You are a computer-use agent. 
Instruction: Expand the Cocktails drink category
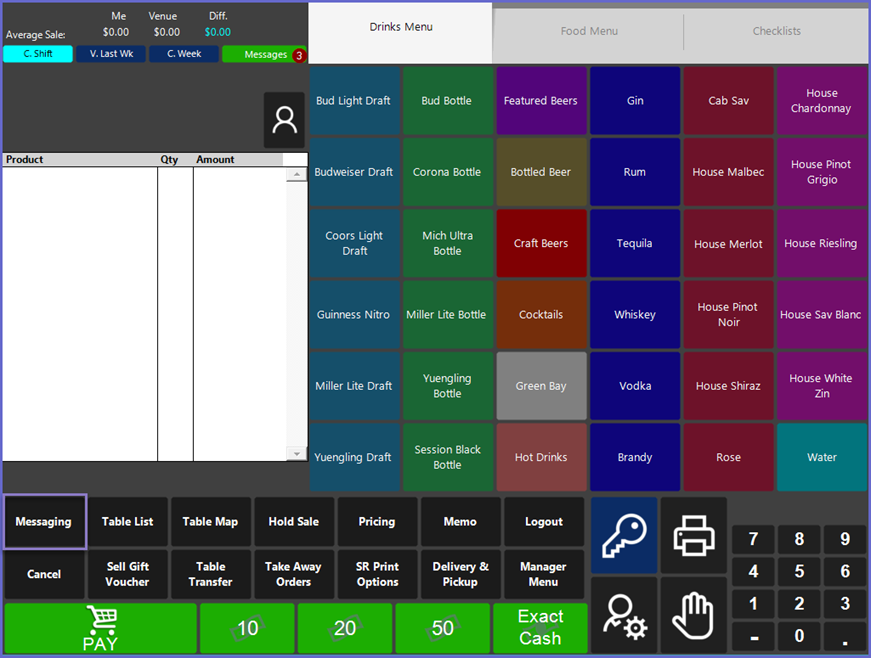click(x=541, y=315)
